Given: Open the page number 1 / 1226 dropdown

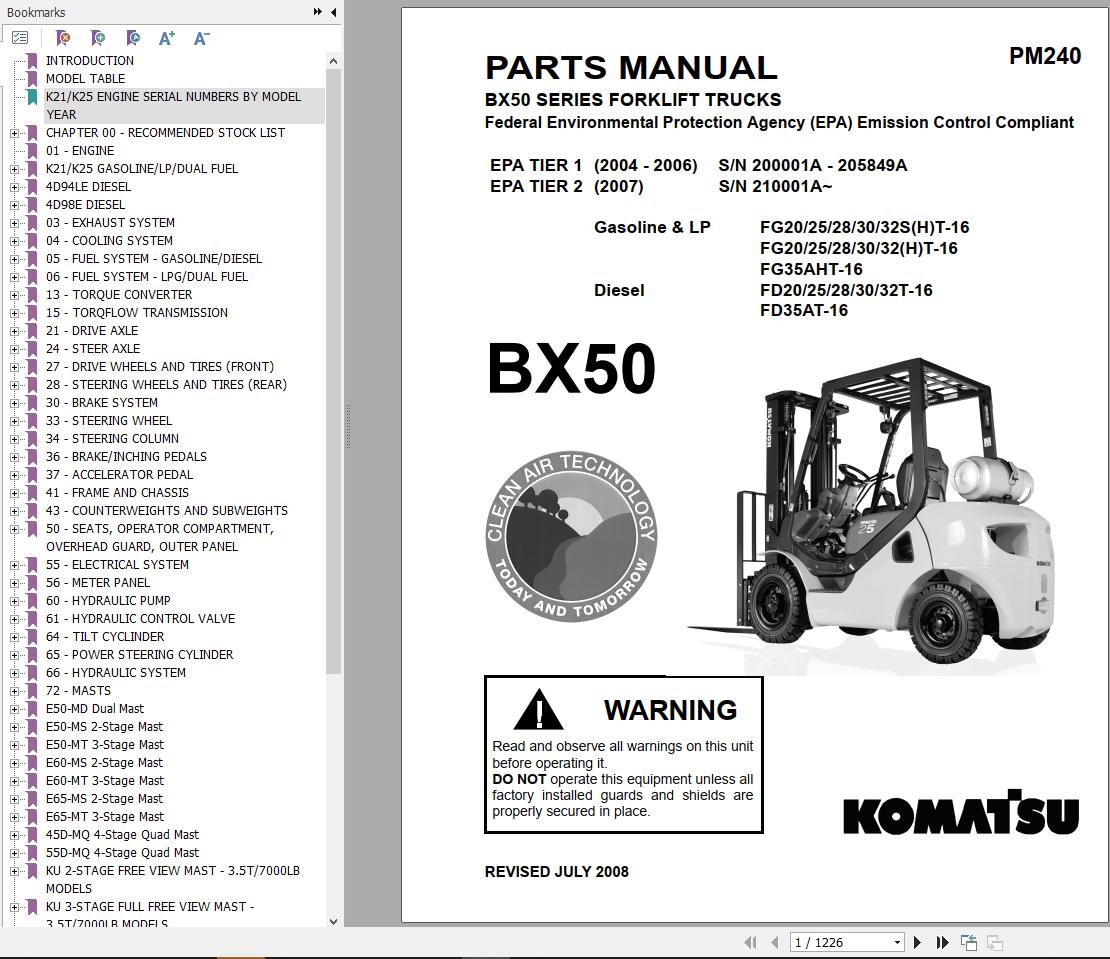Looking at the screenshot, I should point(897,942).
